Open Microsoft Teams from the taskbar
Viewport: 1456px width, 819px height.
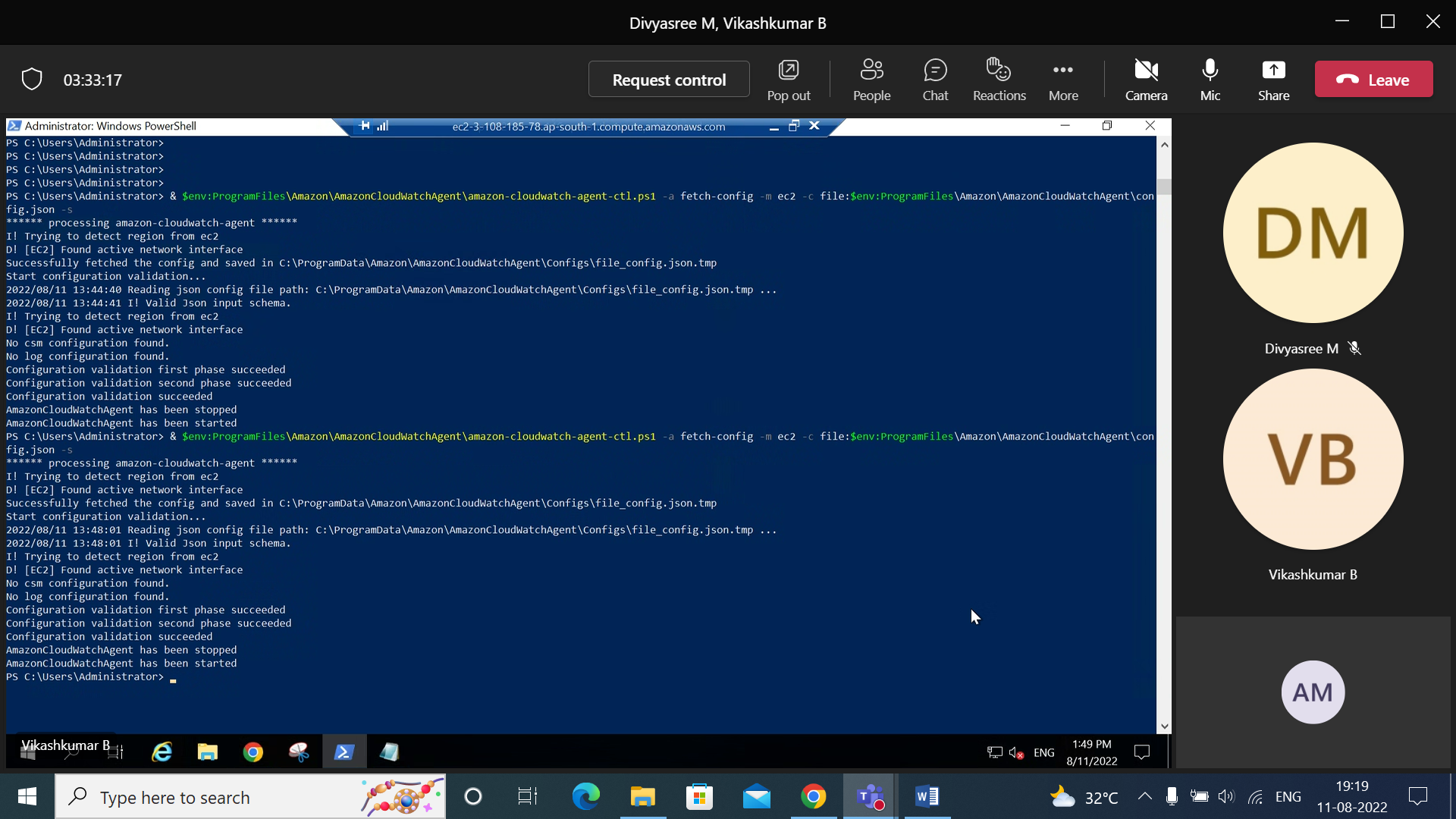[x=871, y=797]
